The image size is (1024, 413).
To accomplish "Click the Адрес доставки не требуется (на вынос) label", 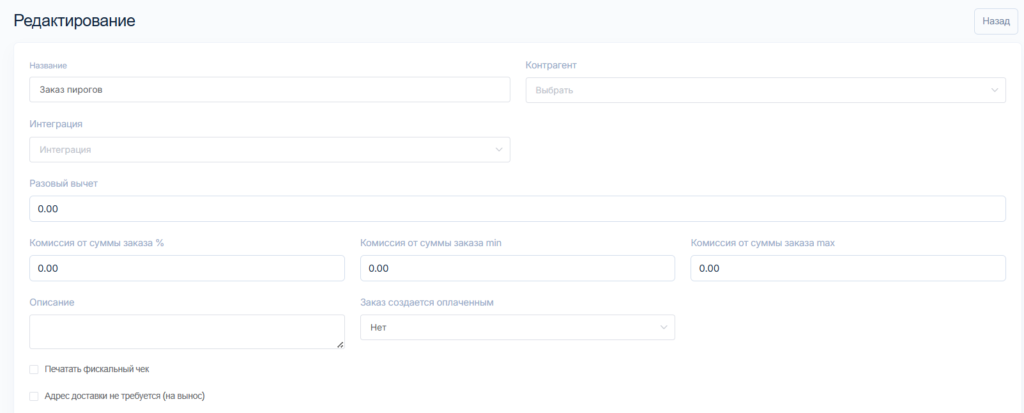I will pos(124,396).
